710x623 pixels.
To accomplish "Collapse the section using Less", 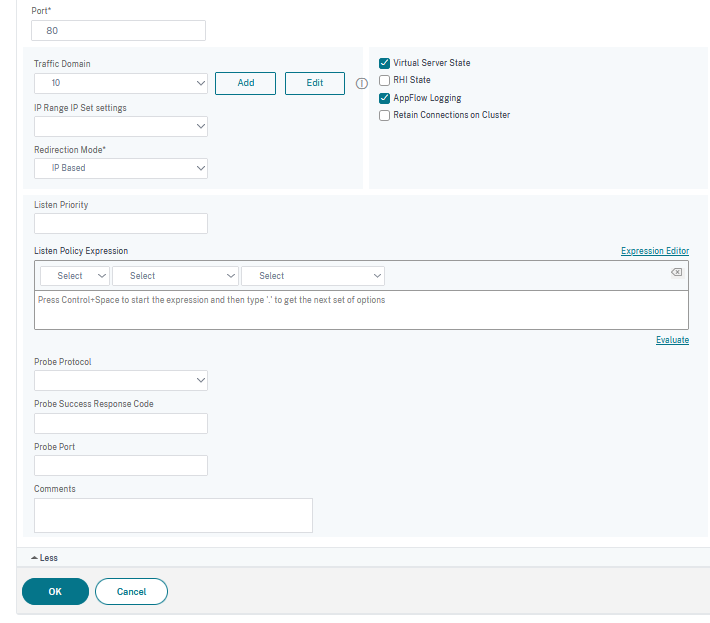I will tap(44, 558).
